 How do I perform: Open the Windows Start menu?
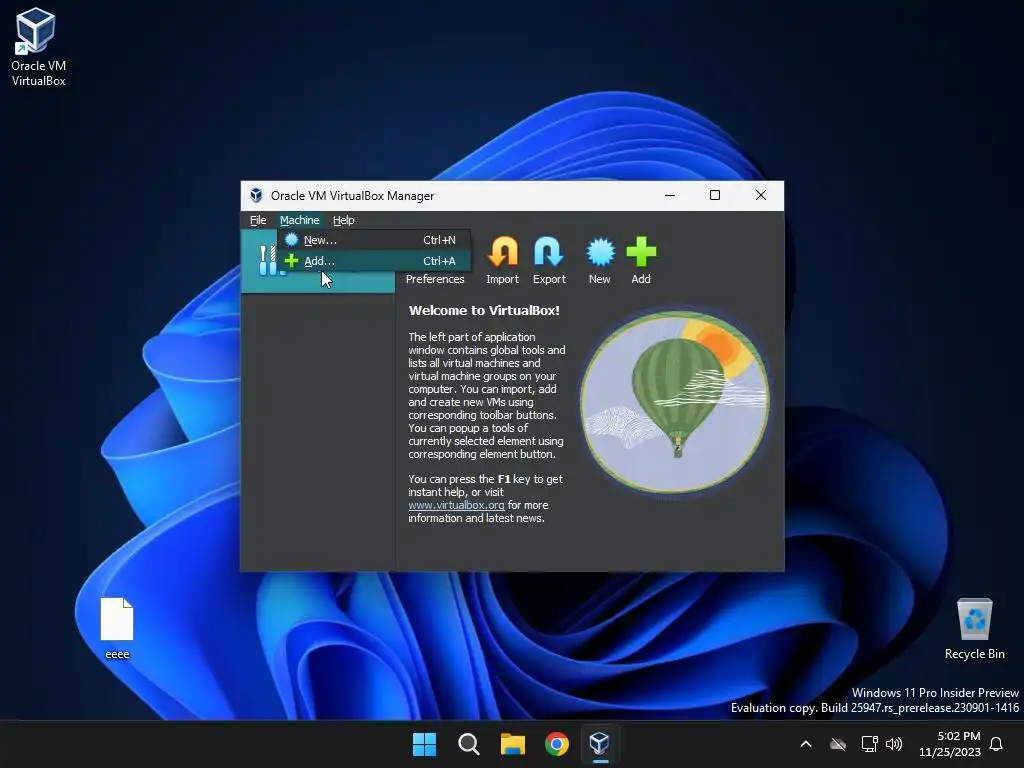pos(424,744)
